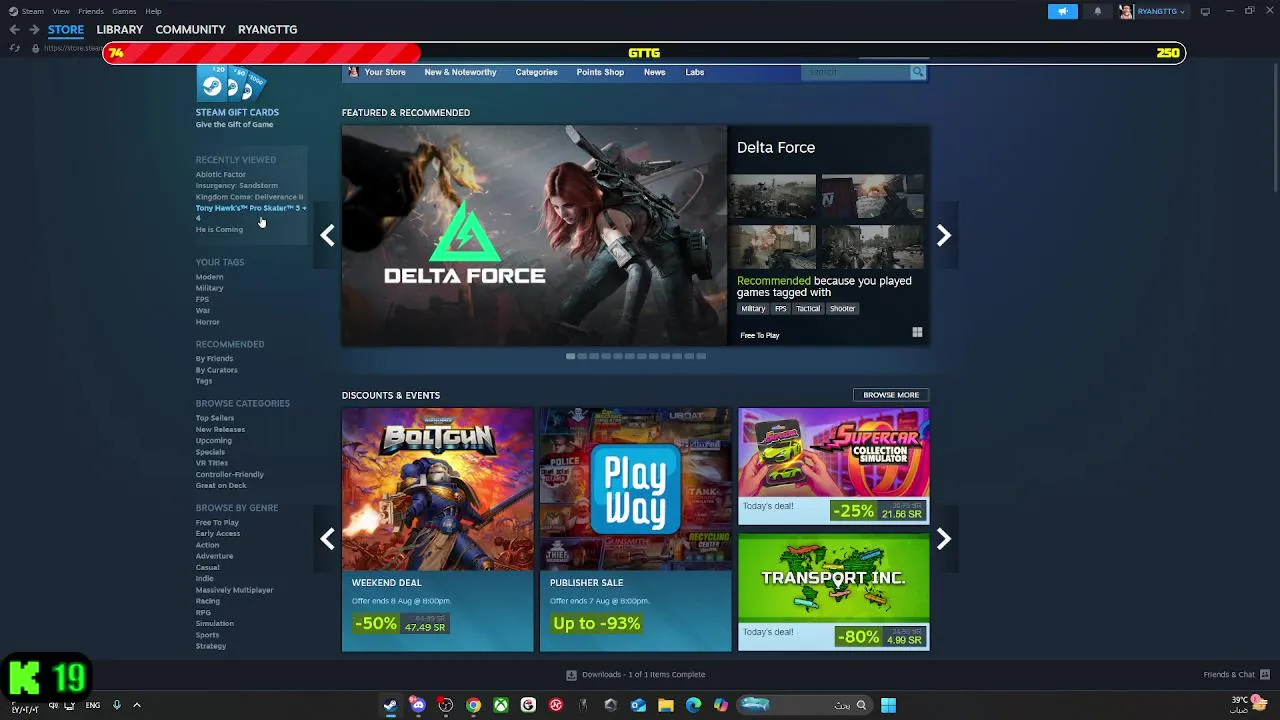Click the megaphone announcements button
The width and height of the screenshot is (1280, 720).
(x=1062, y=11)
